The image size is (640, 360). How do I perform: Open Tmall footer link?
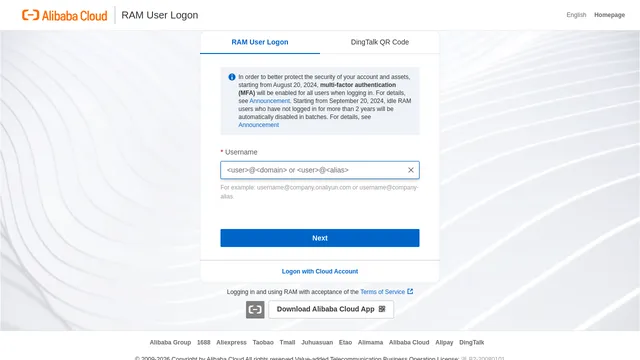287,342
